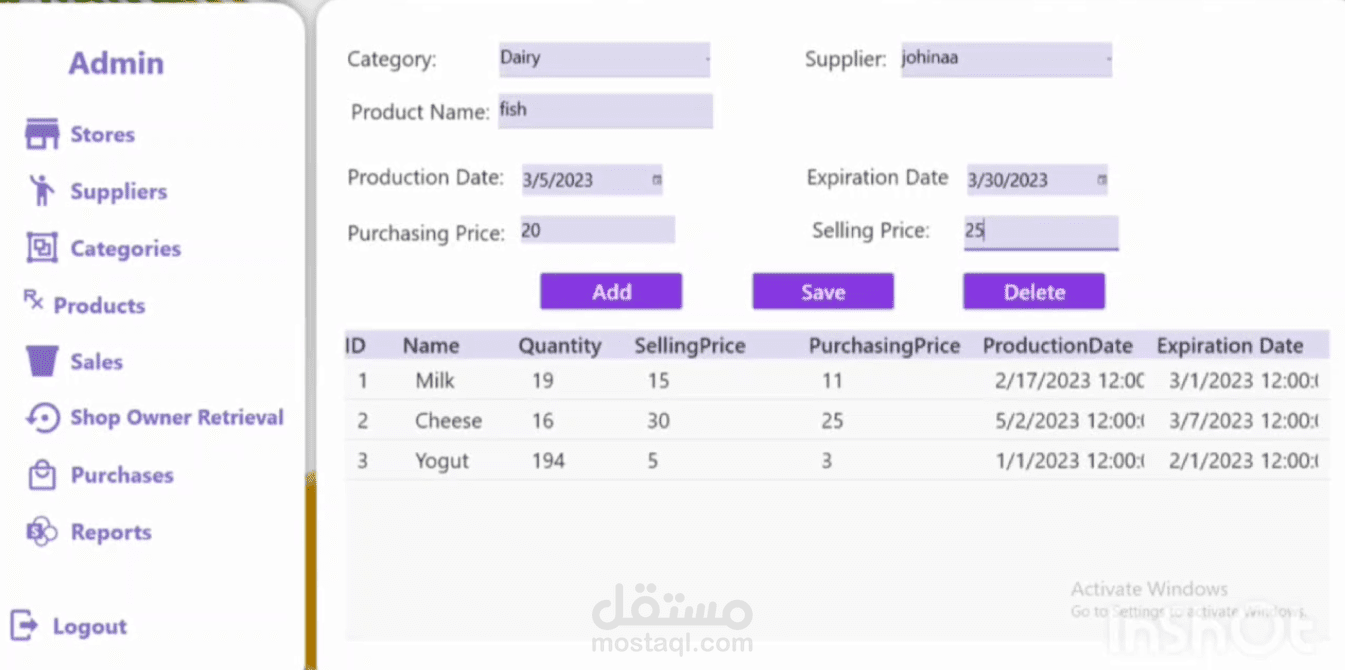
Task: Select the Reports icon
Action: (40, 532)
